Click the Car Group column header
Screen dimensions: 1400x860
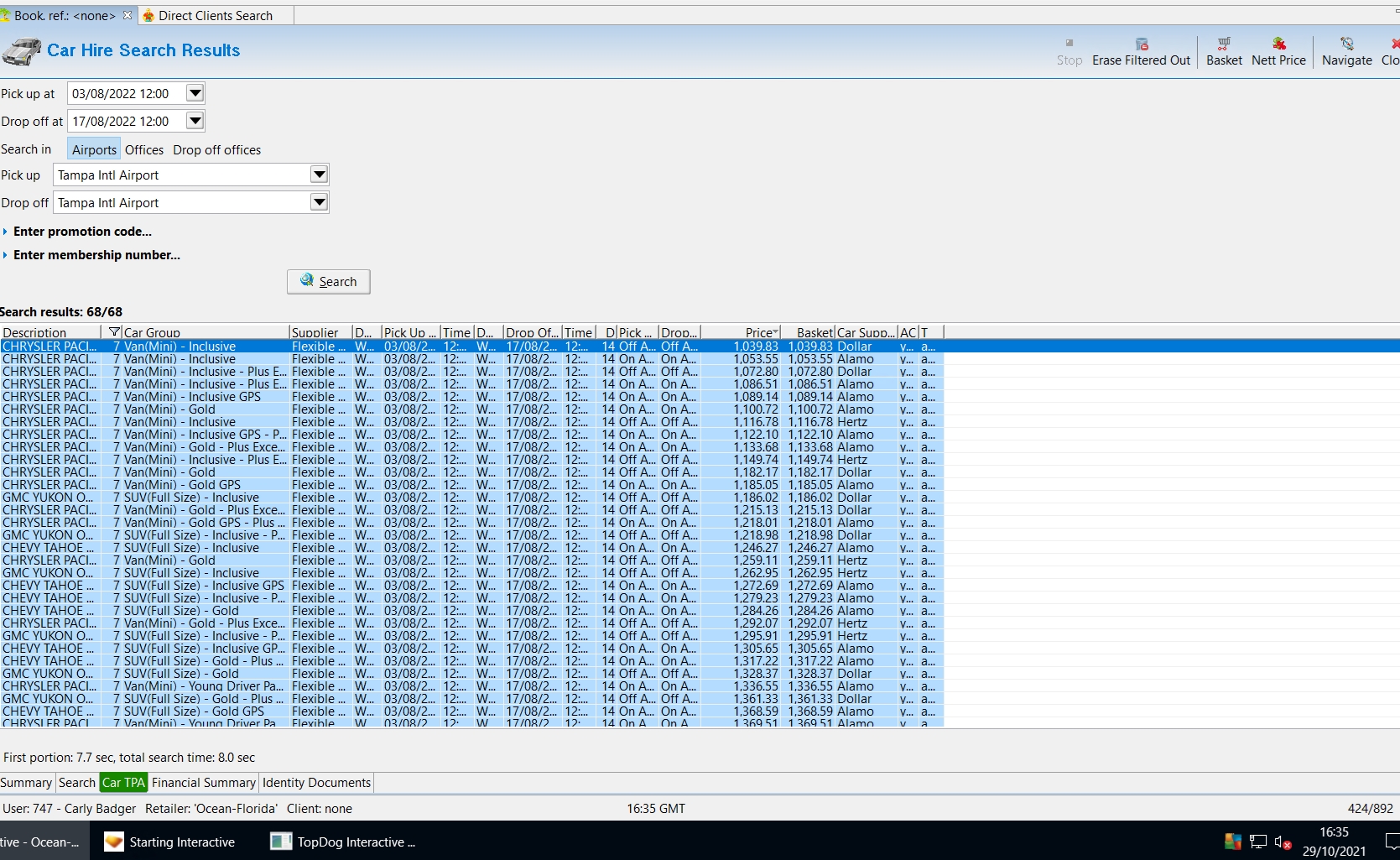(x=206, y=332)
